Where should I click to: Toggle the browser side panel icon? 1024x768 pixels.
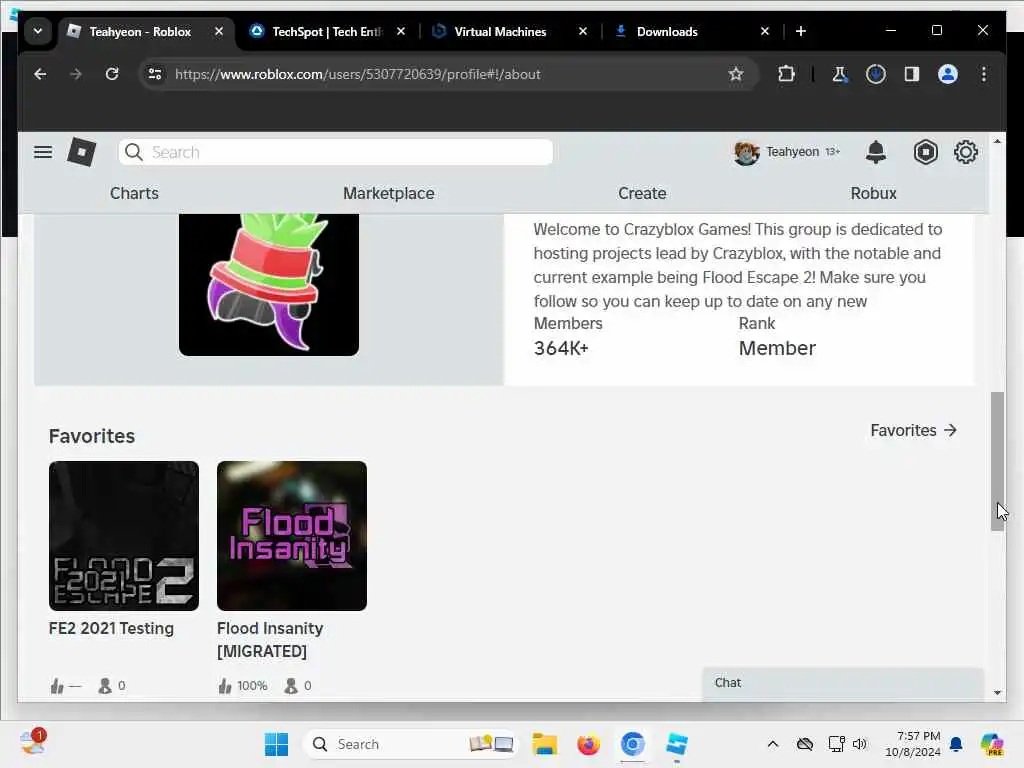pyautogui.click(x=912, y=74)
